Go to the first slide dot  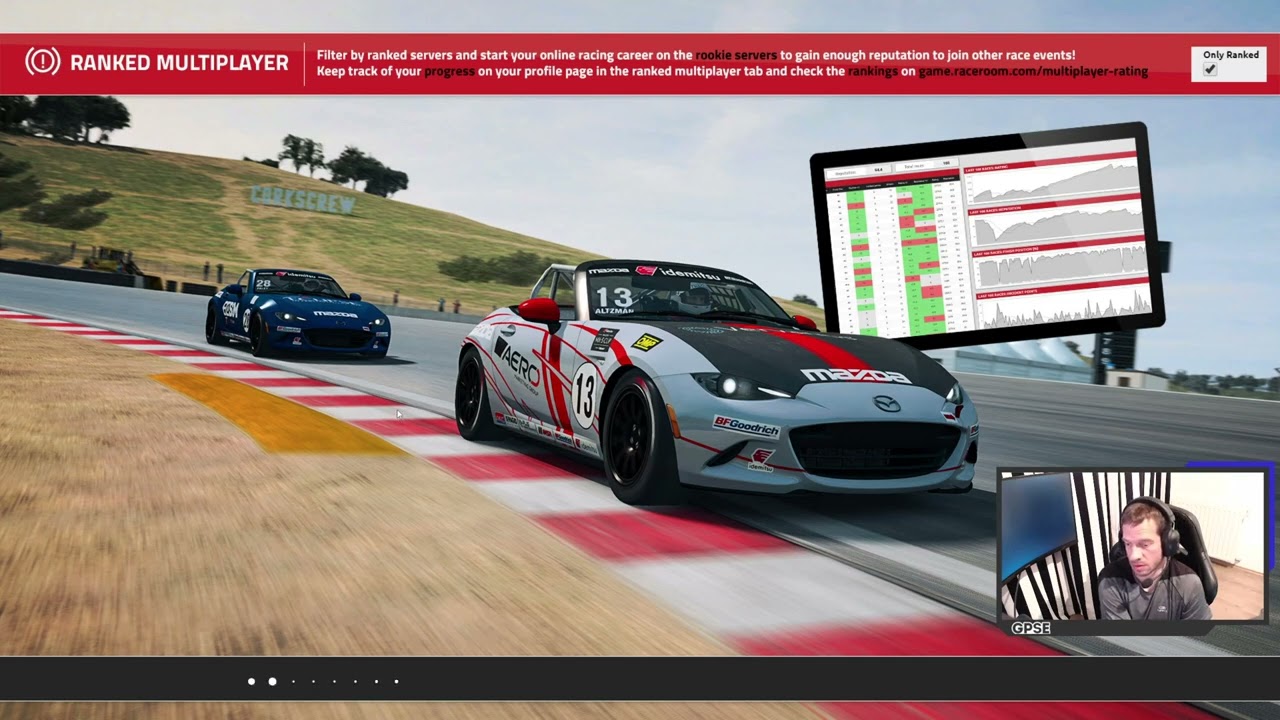(251, 681)
